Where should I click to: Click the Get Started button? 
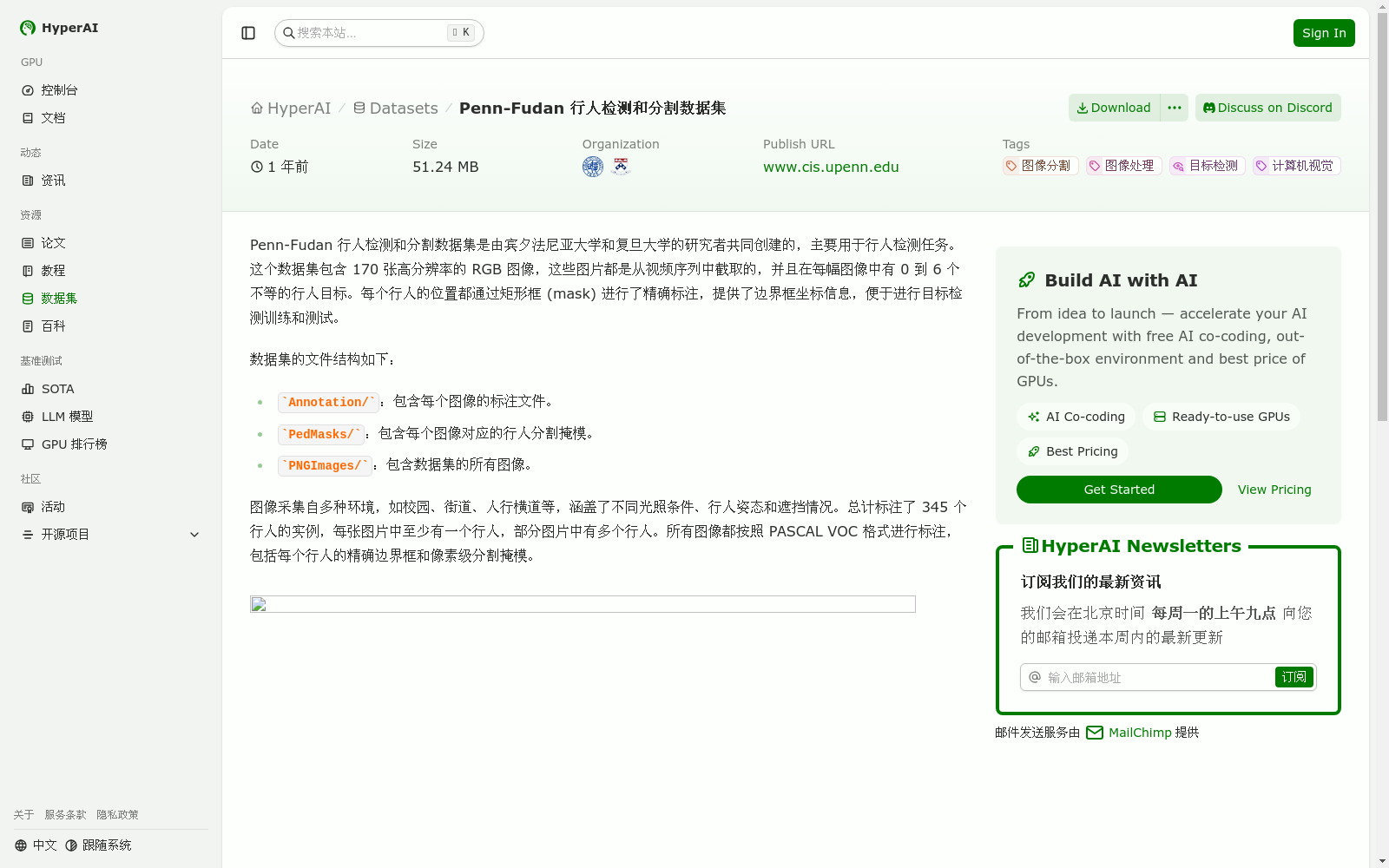(x=1119, y=490)
